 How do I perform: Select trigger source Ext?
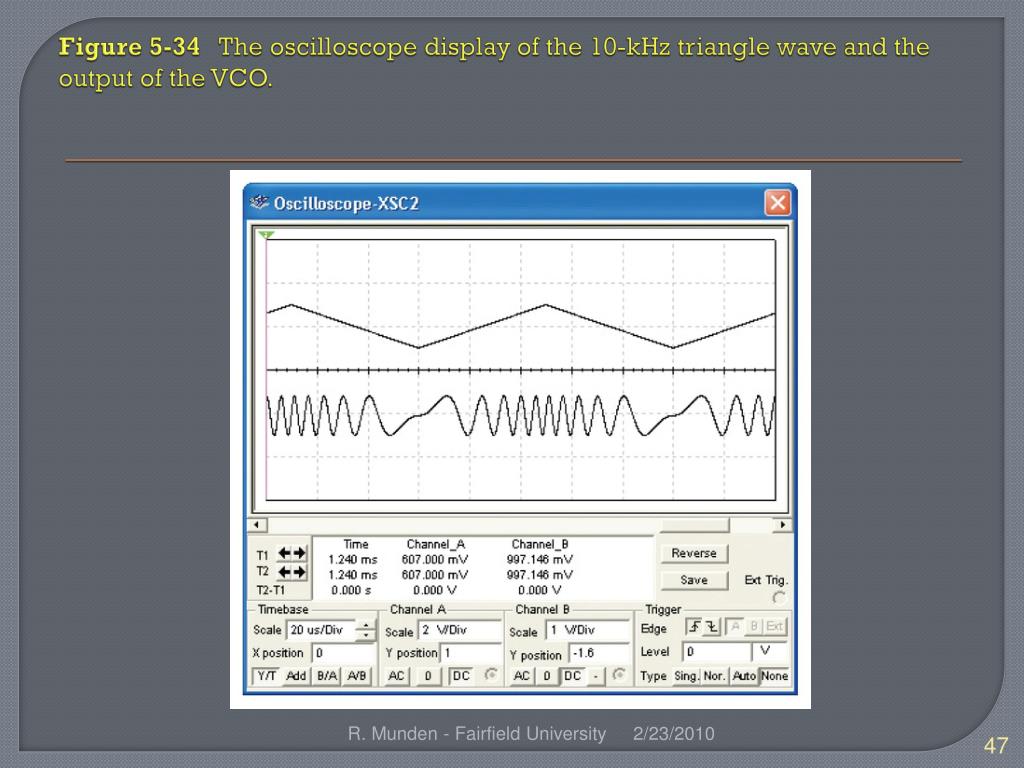(x=775, y=627)
